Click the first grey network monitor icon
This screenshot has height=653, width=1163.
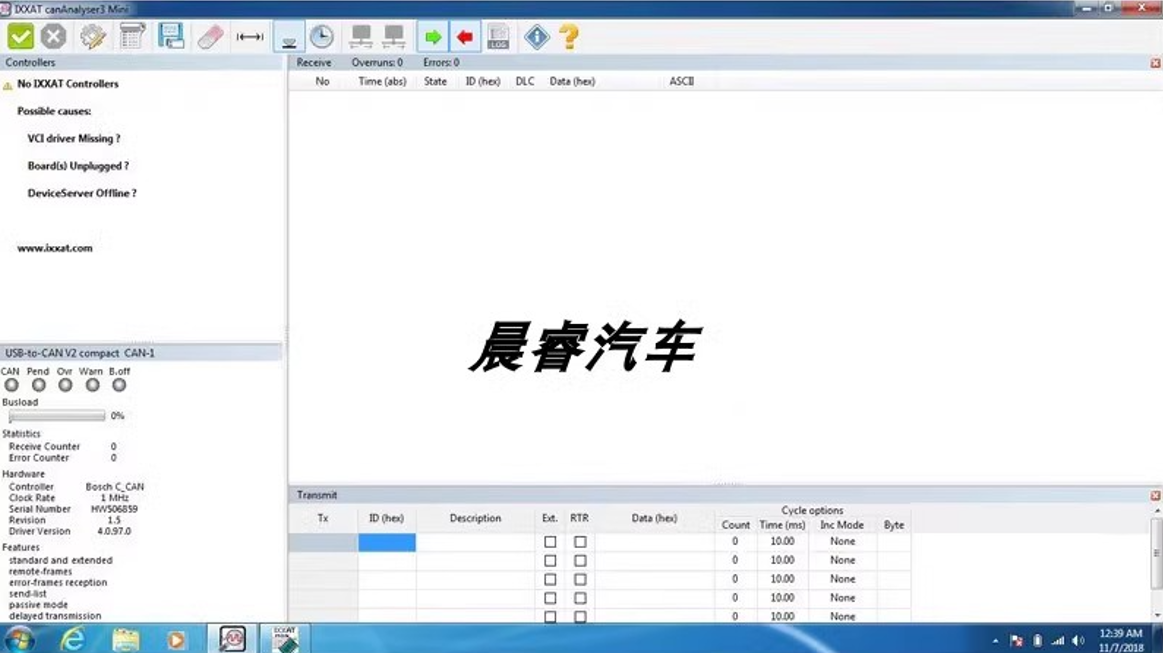click(361, 36)
